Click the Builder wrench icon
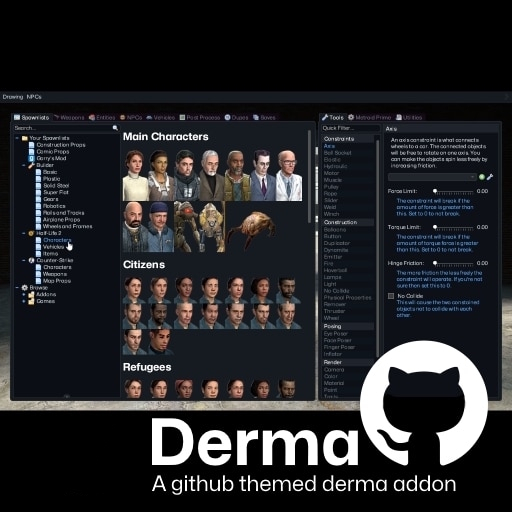 tap(31, 165)
